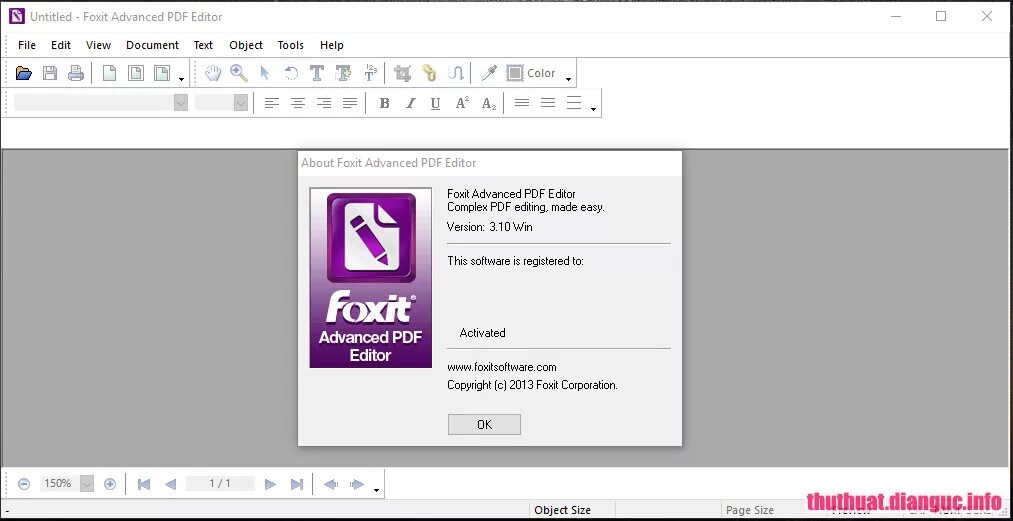Image resolution: width=1013 pixels, height=521 pixels.
Task: Go to the first page
Action: click(144, 484)
